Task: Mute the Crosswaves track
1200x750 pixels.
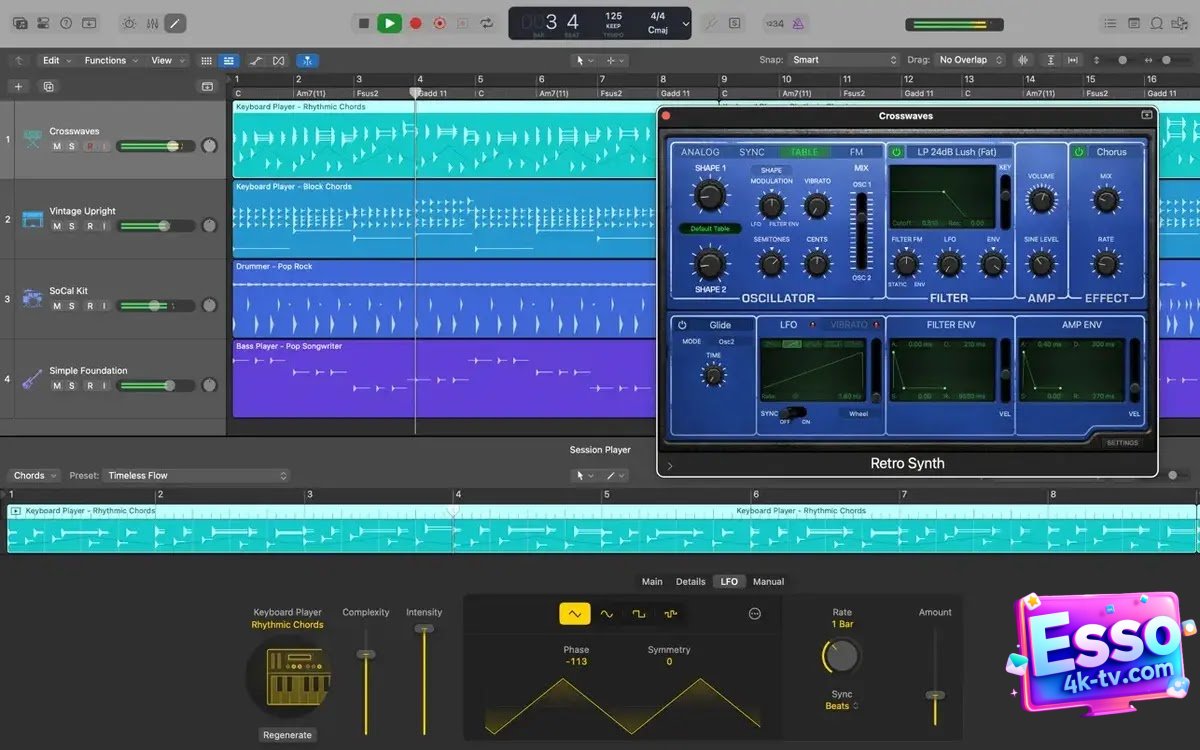Action: (57, 145)
